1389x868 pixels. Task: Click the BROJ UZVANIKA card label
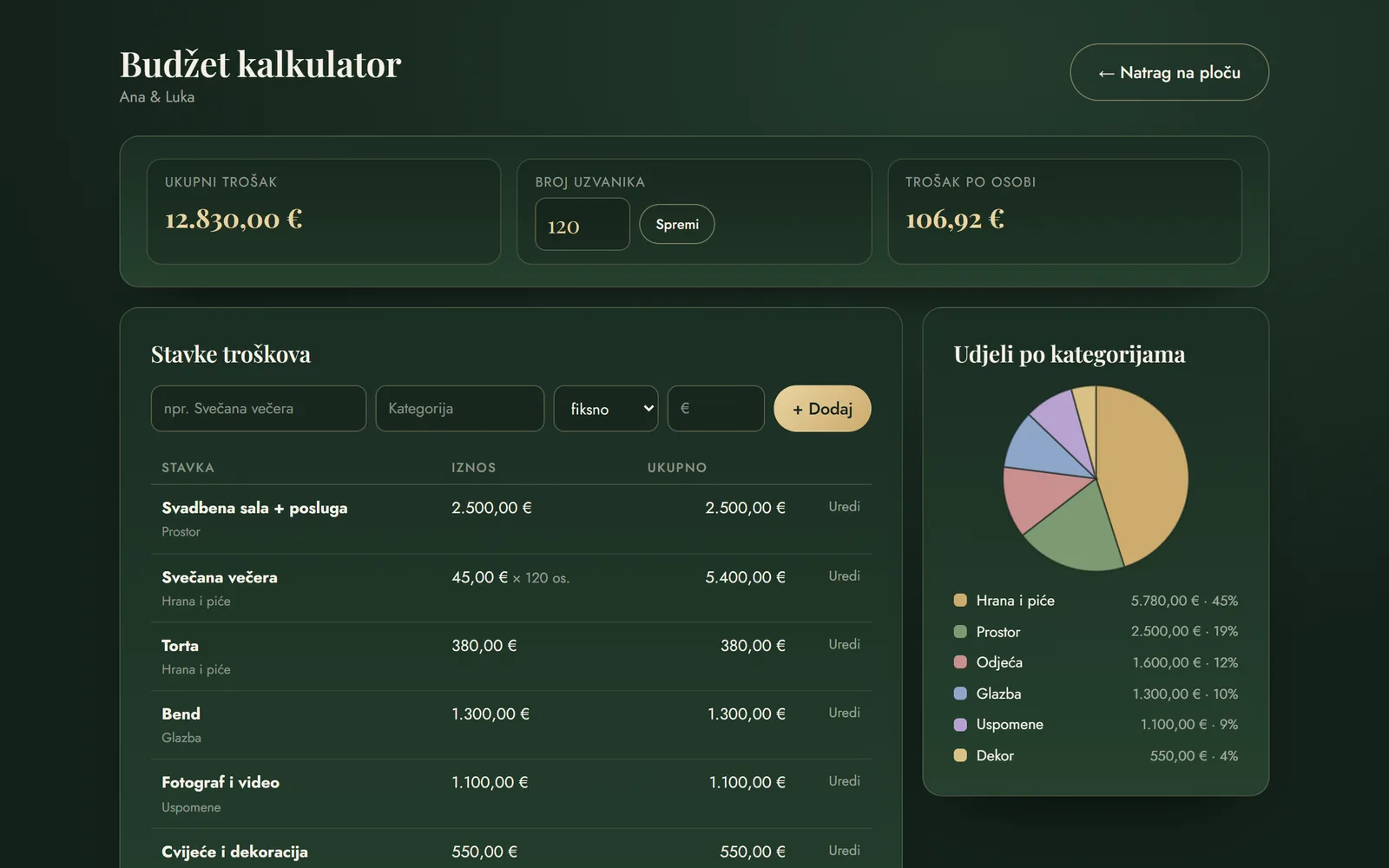pos(590,182)
